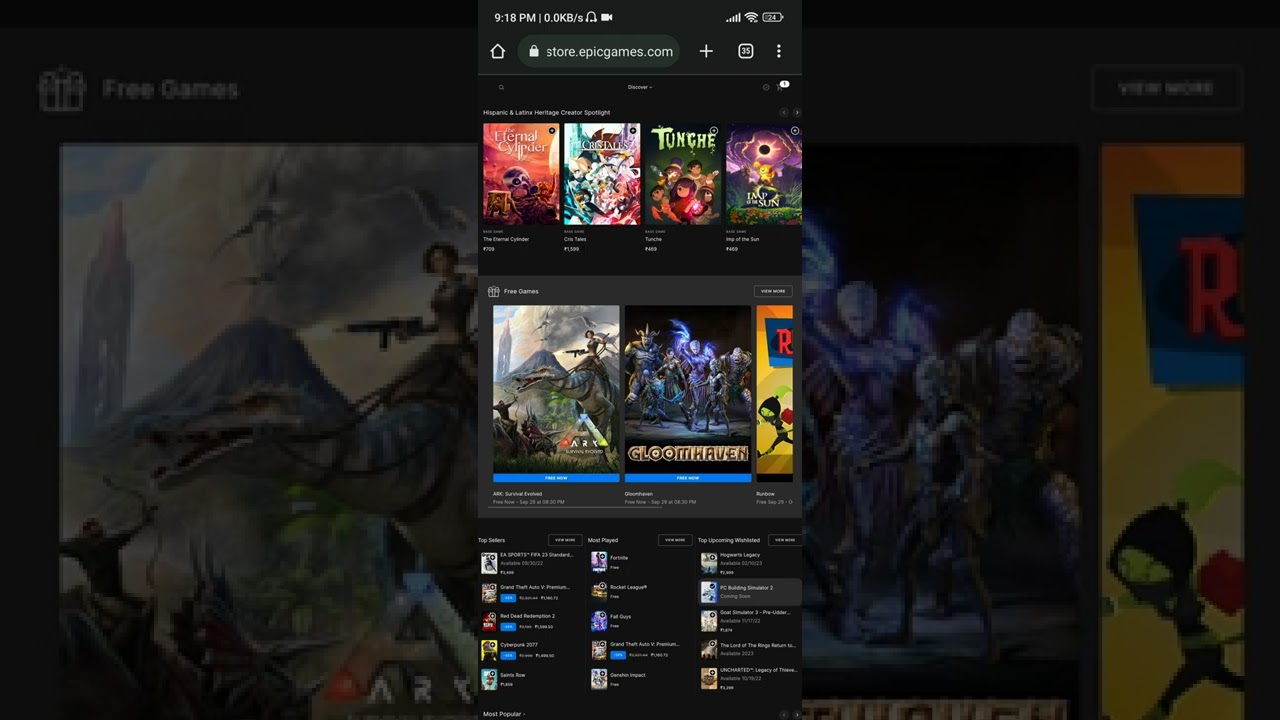Click Free Now under Gloomhaven

(688, 478)
